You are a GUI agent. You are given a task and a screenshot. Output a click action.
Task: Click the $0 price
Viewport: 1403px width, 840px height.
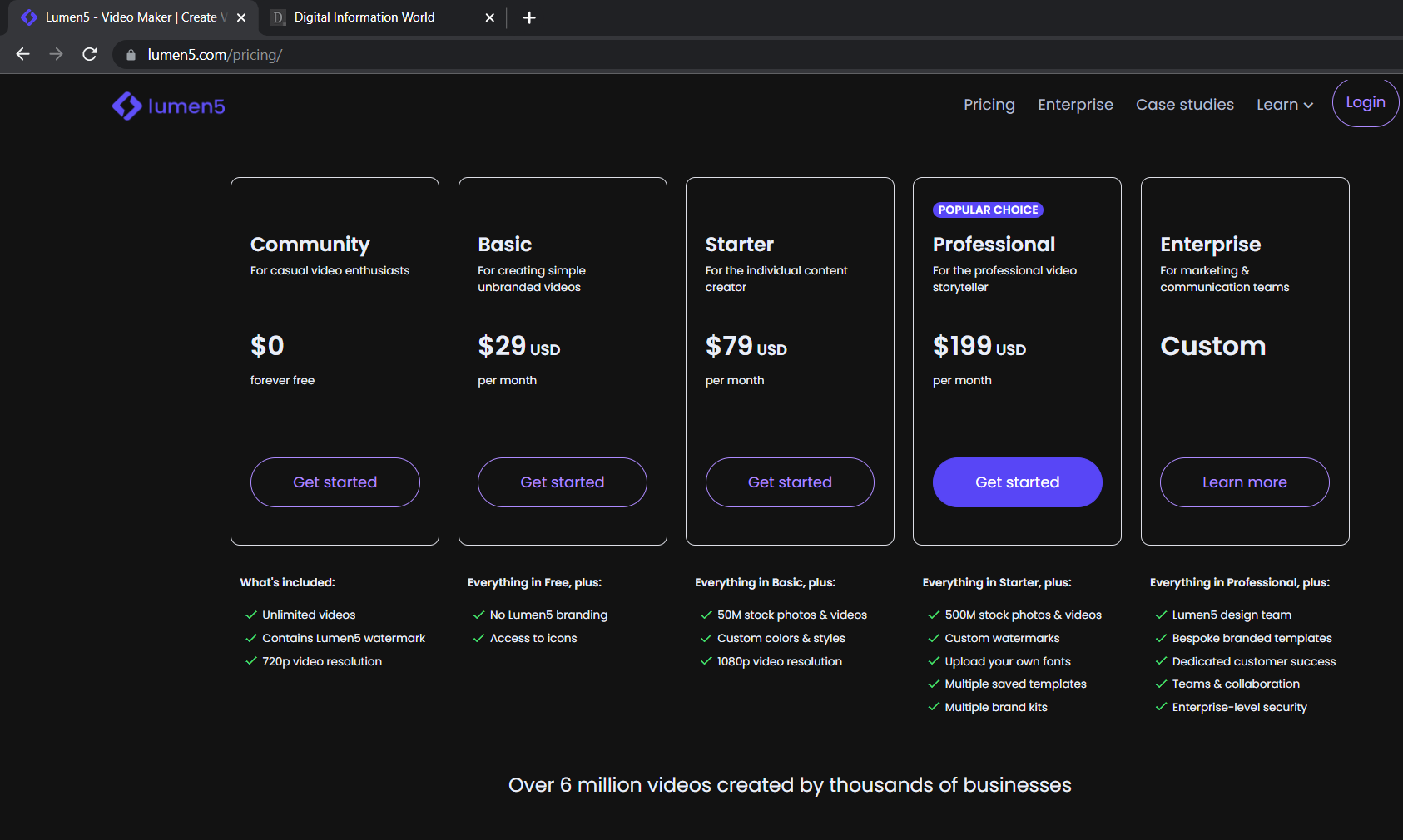point(267,346)
